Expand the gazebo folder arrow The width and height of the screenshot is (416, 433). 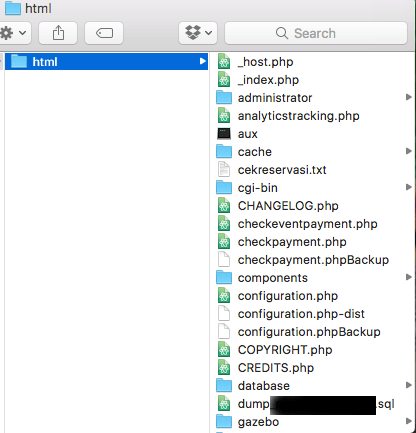(409, 421)
